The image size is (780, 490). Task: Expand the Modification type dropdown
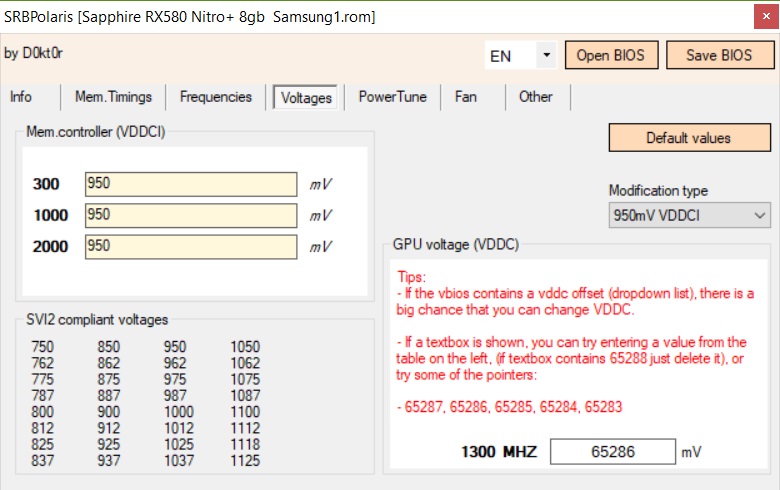[x=689, y=215]
